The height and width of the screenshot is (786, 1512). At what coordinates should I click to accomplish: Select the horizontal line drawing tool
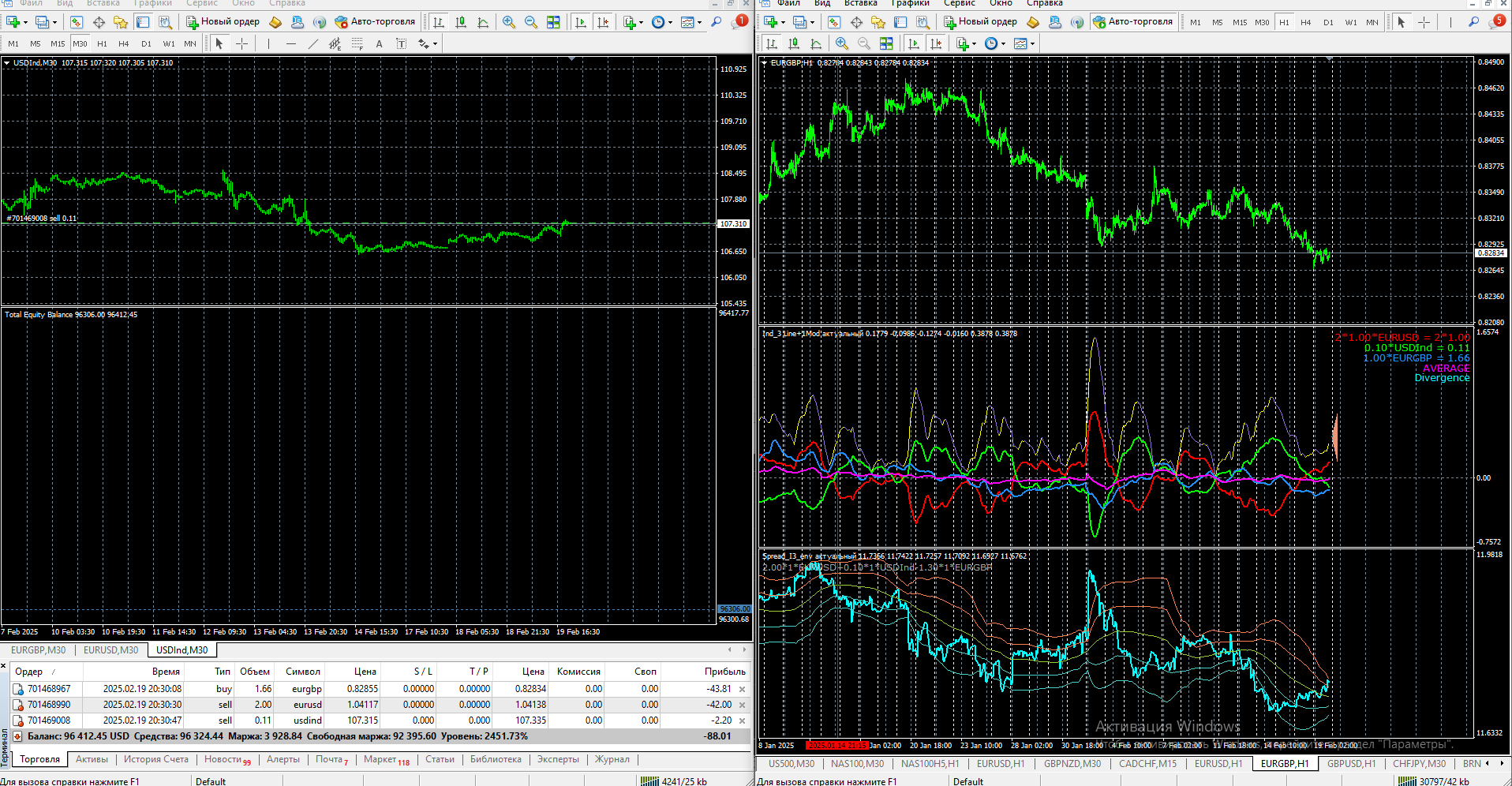[x=290, y=44]
